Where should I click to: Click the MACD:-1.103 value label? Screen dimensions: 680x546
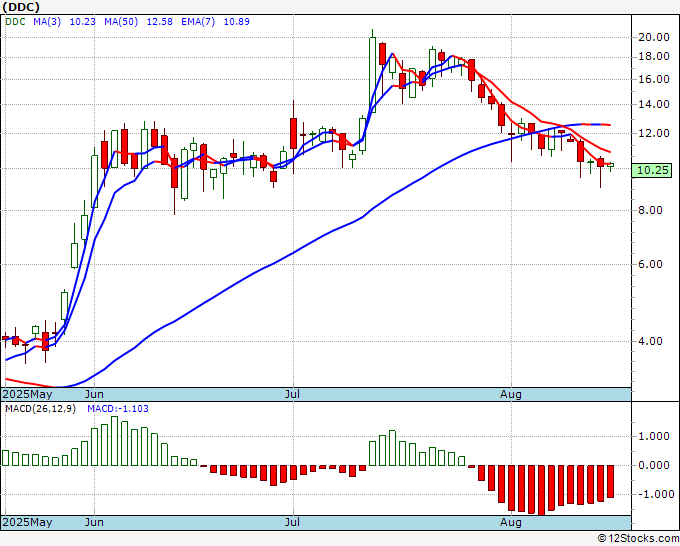point(118,409)
